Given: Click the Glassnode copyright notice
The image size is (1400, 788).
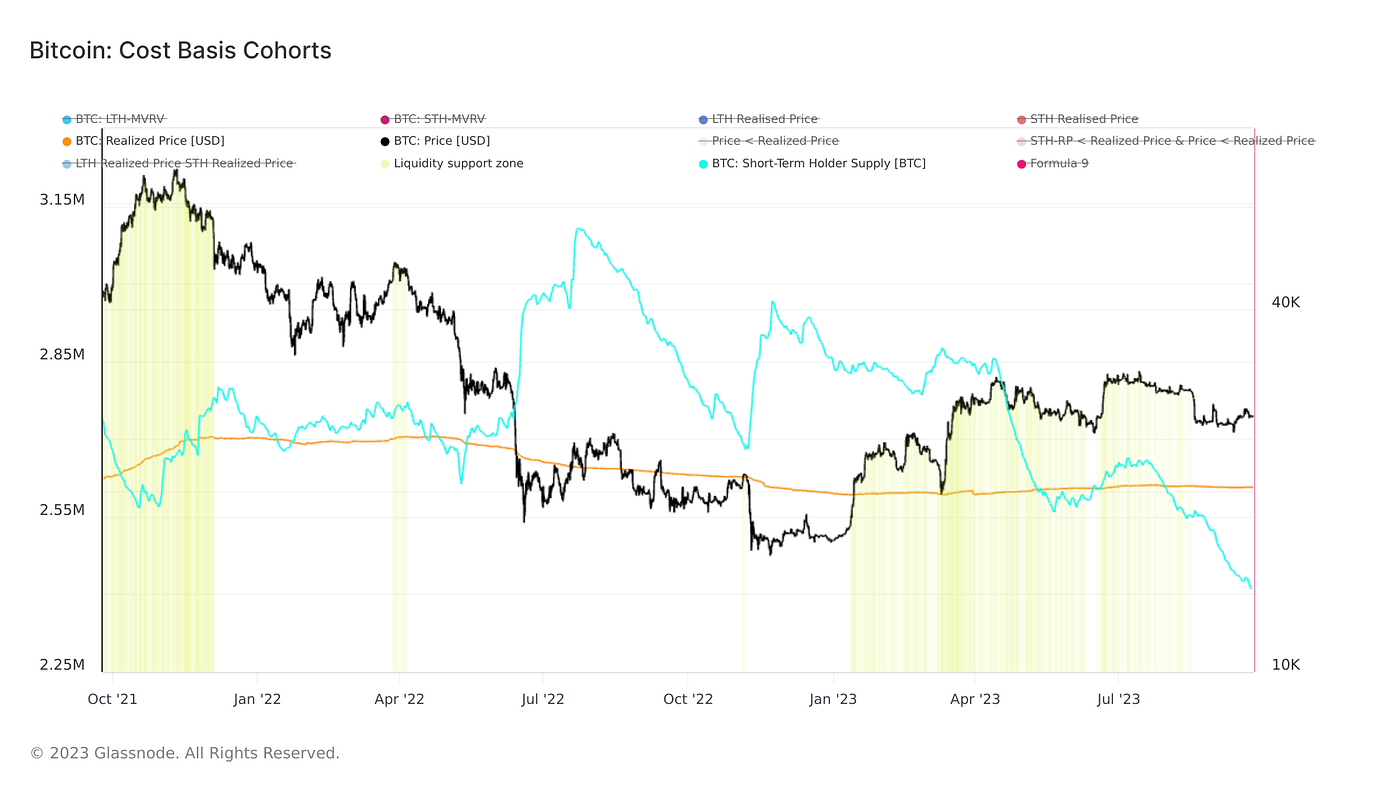Looking at the screenshot, I should [x=185, y=753].
